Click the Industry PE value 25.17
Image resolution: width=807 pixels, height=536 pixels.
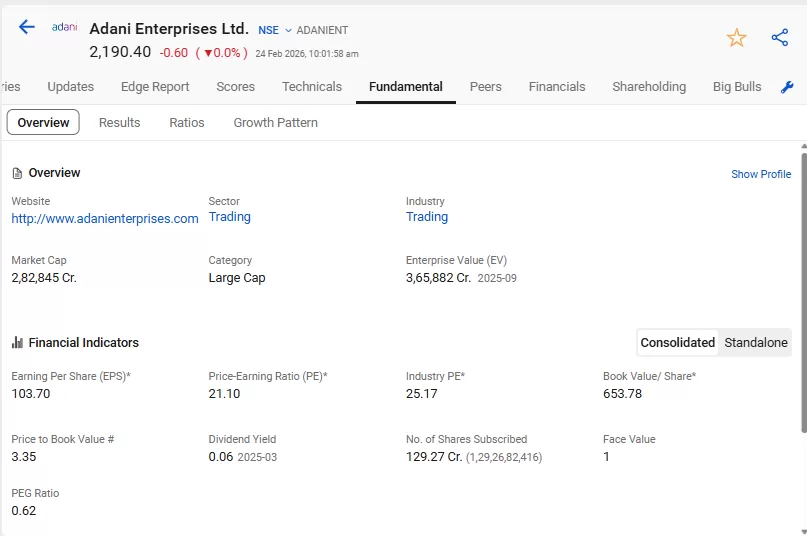[422, 394]
